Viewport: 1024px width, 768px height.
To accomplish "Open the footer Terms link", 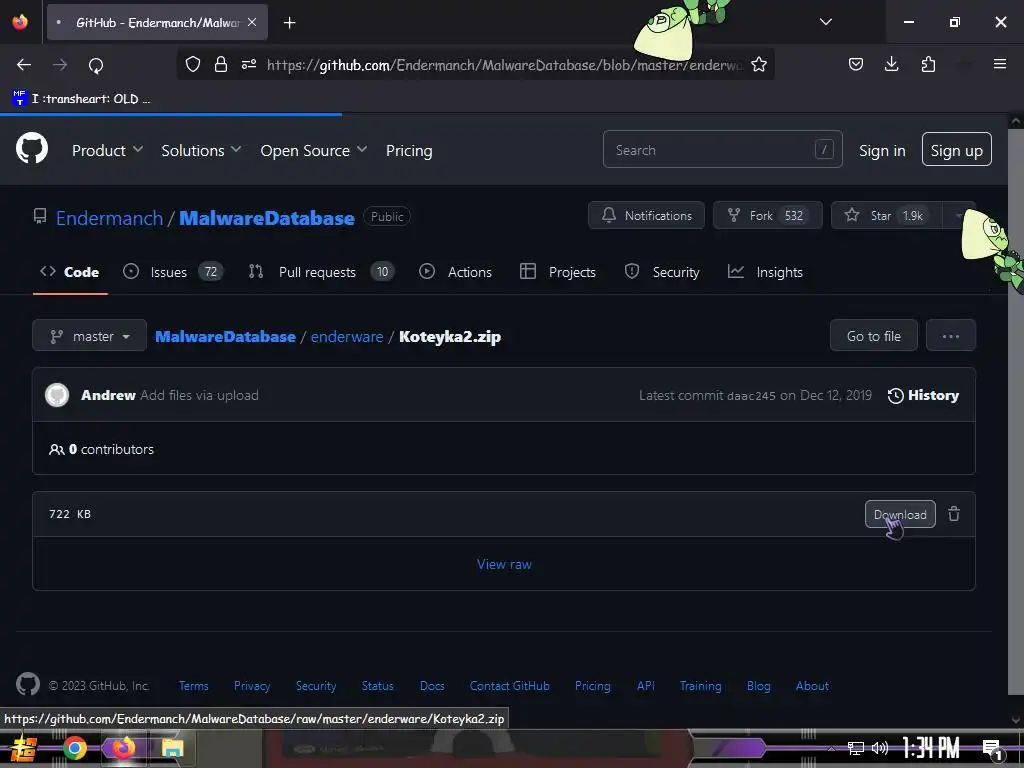I will [x=193, y=686].
